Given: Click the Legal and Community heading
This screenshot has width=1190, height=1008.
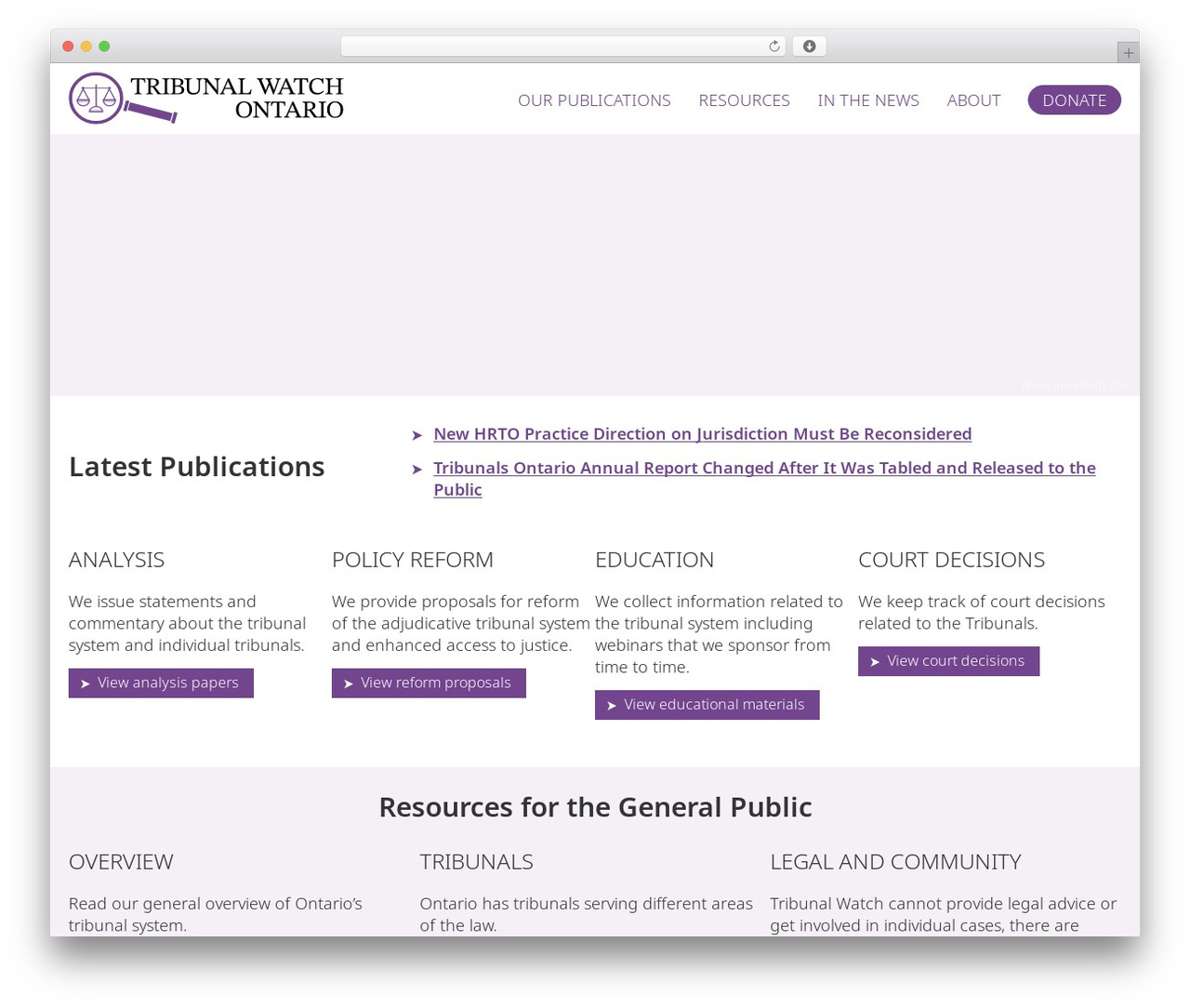Looking at the screenshot, I should tap(895, 862).
